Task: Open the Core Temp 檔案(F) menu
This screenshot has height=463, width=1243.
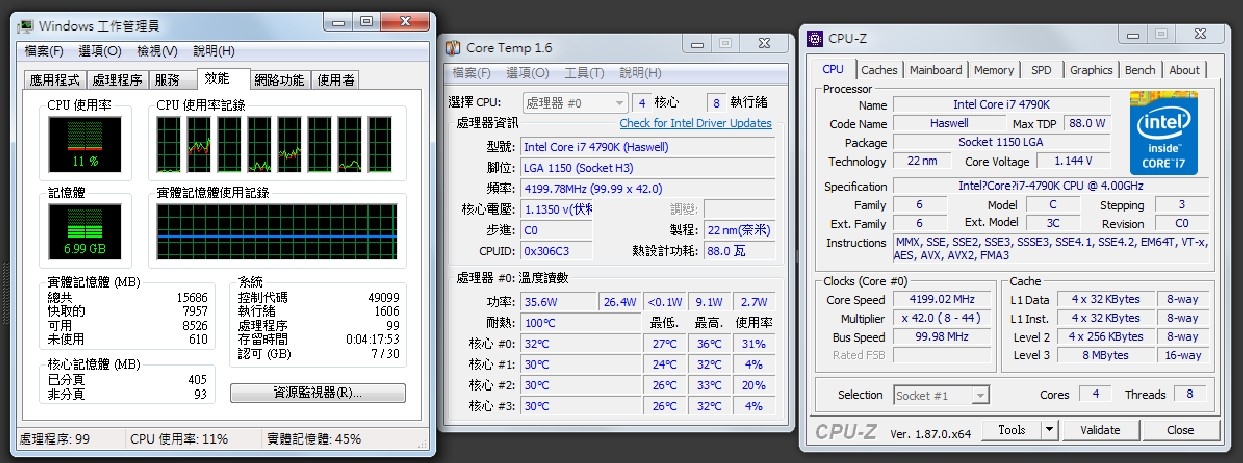Action: click(471, 73)
